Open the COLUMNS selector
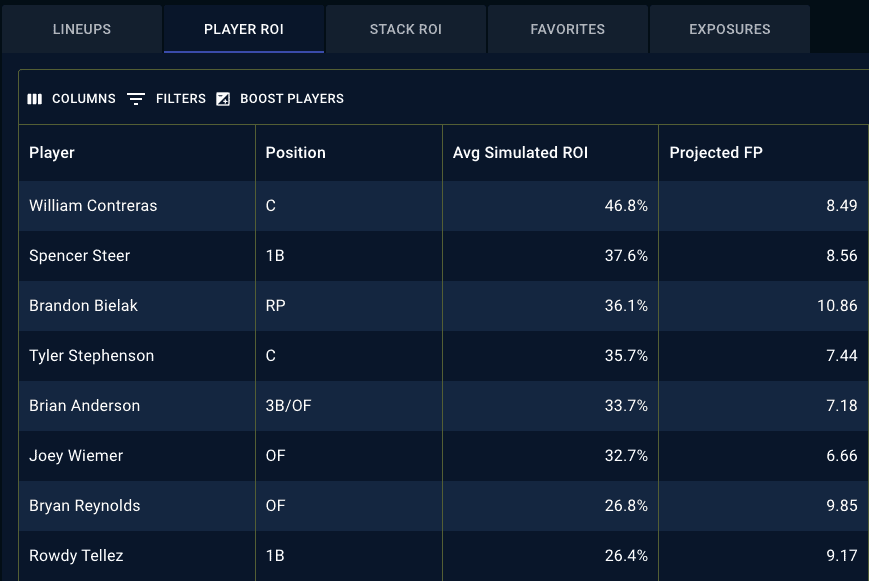Image resolution: width=869 pixels, height=581 pixels. [71, 99]
